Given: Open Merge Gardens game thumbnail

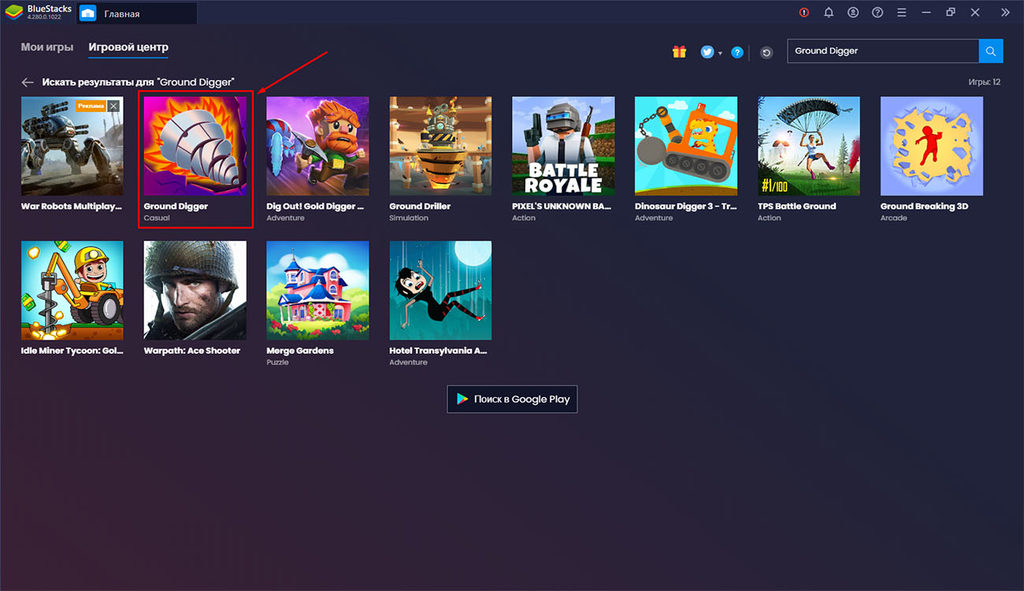Looking at the screenshot, I should (317, 291).
